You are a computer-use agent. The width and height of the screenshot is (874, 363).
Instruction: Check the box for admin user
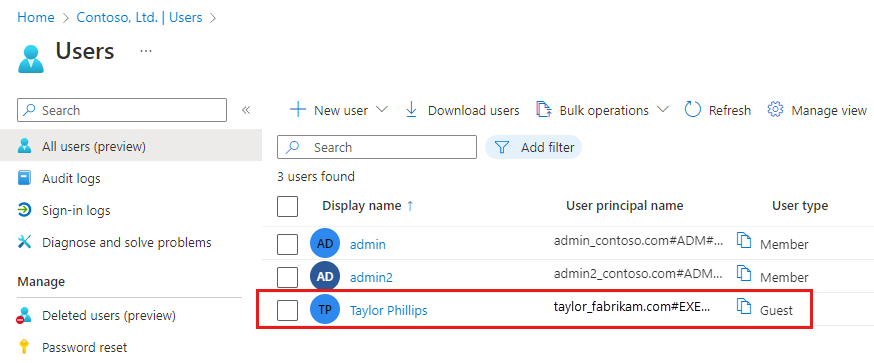pos(288,244)
